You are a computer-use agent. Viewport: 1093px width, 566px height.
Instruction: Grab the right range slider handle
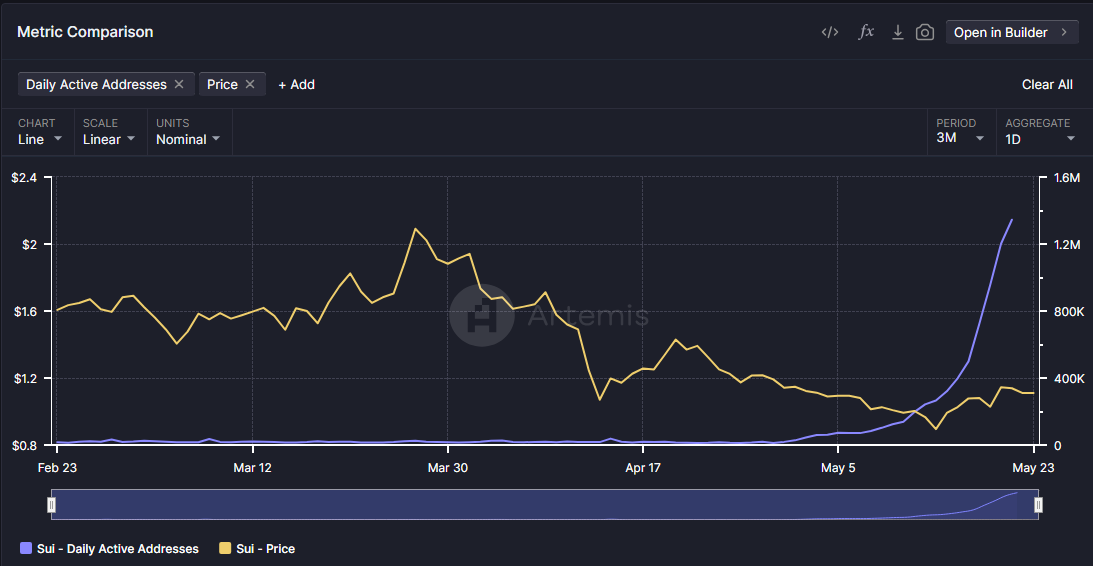(x=1039, y=505)
